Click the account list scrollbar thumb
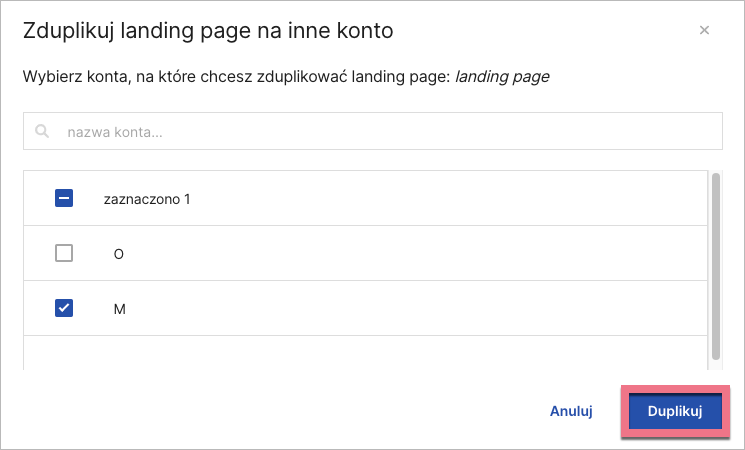745x450 pixels. click(715, 265)
